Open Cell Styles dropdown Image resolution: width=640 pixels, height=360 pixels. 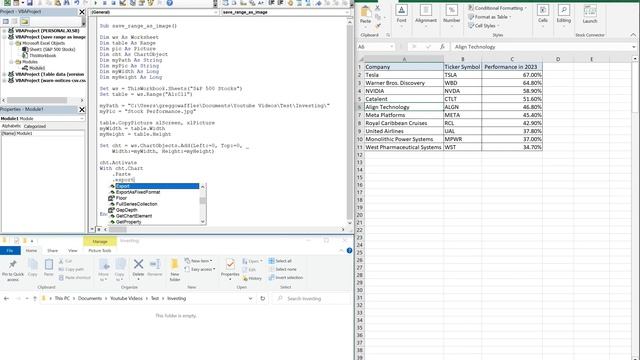pyautogui.click(x=484, y=26)
